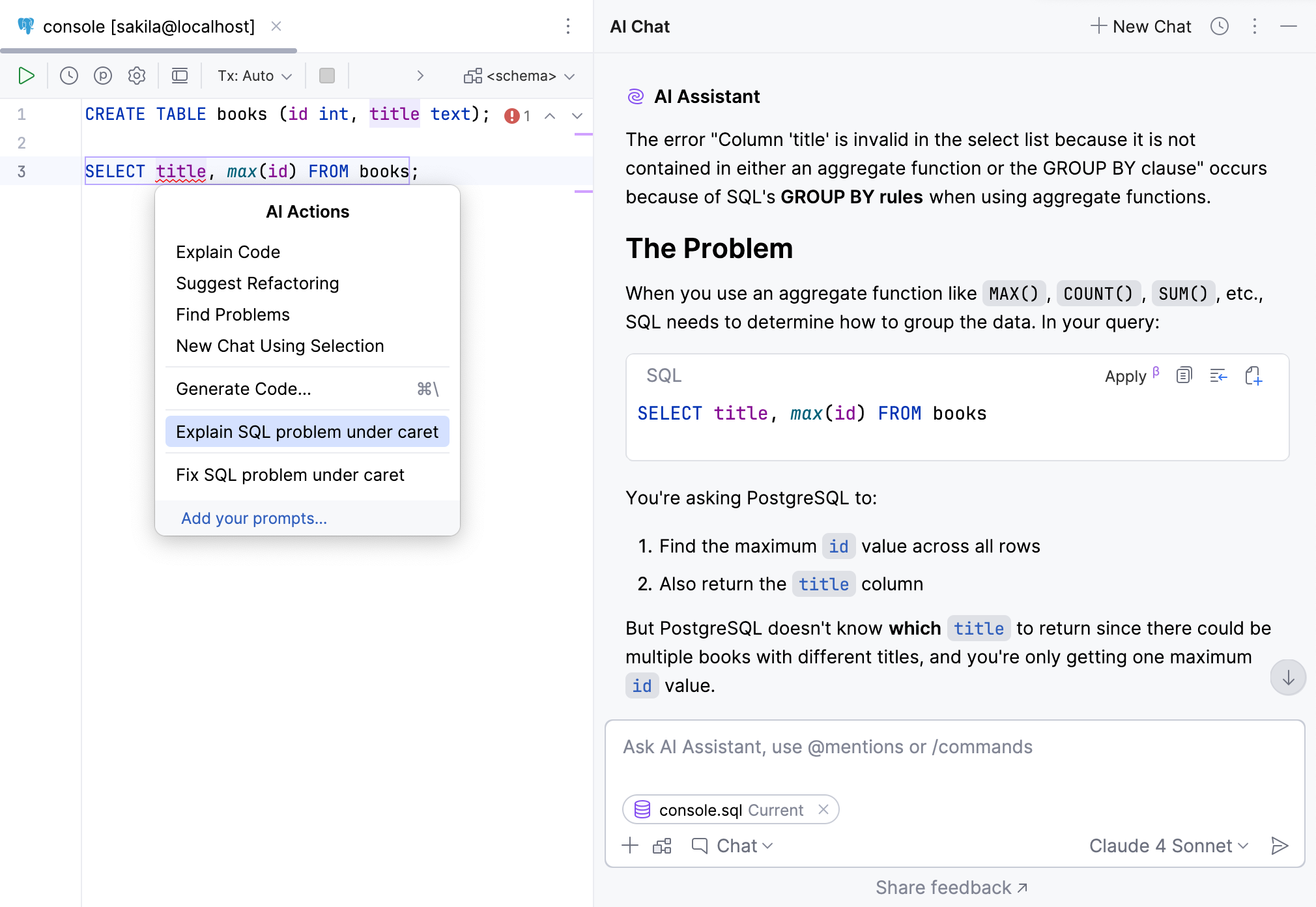Insert snippet at caret icon
This screenshot has height=907, width=1316.
[1218, 375]
